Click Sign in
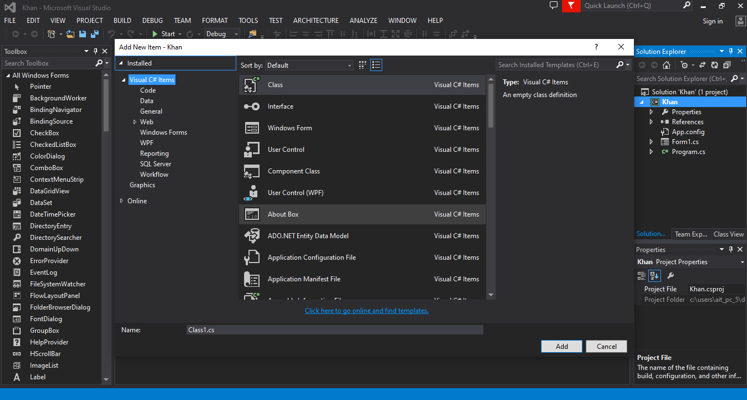Screen dimensions: 747x400 [x=712, y=21]
